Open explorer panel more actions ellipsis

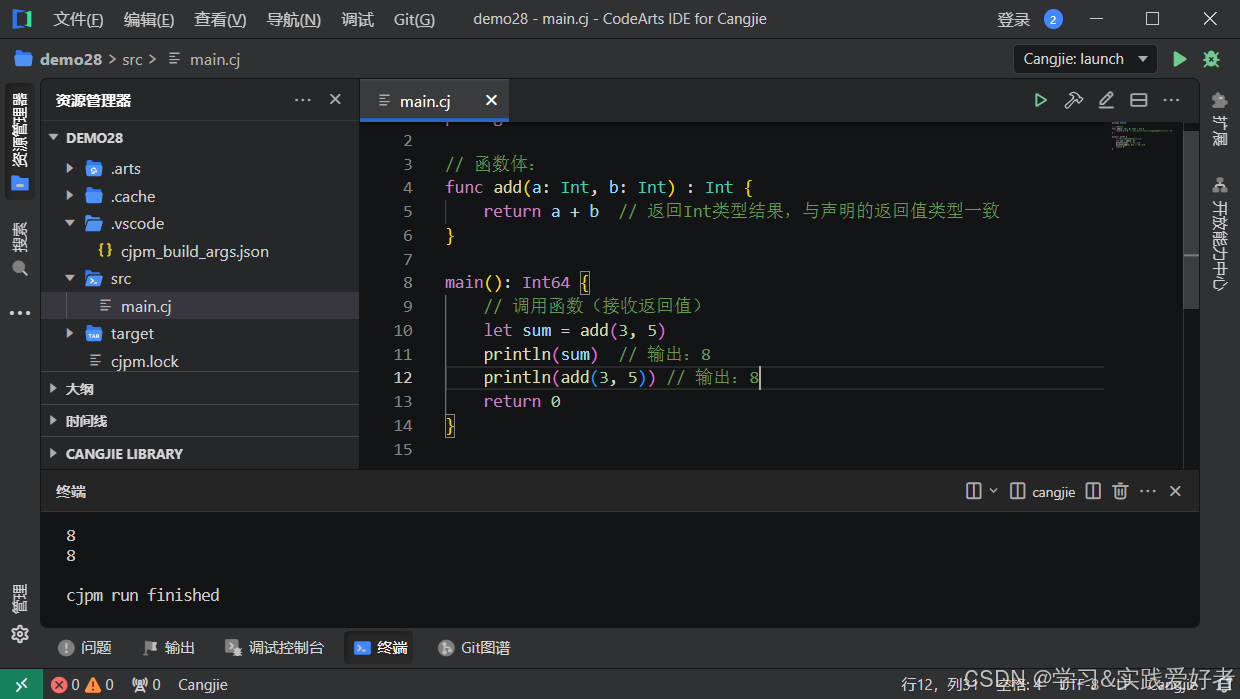(x=303, y=100)
